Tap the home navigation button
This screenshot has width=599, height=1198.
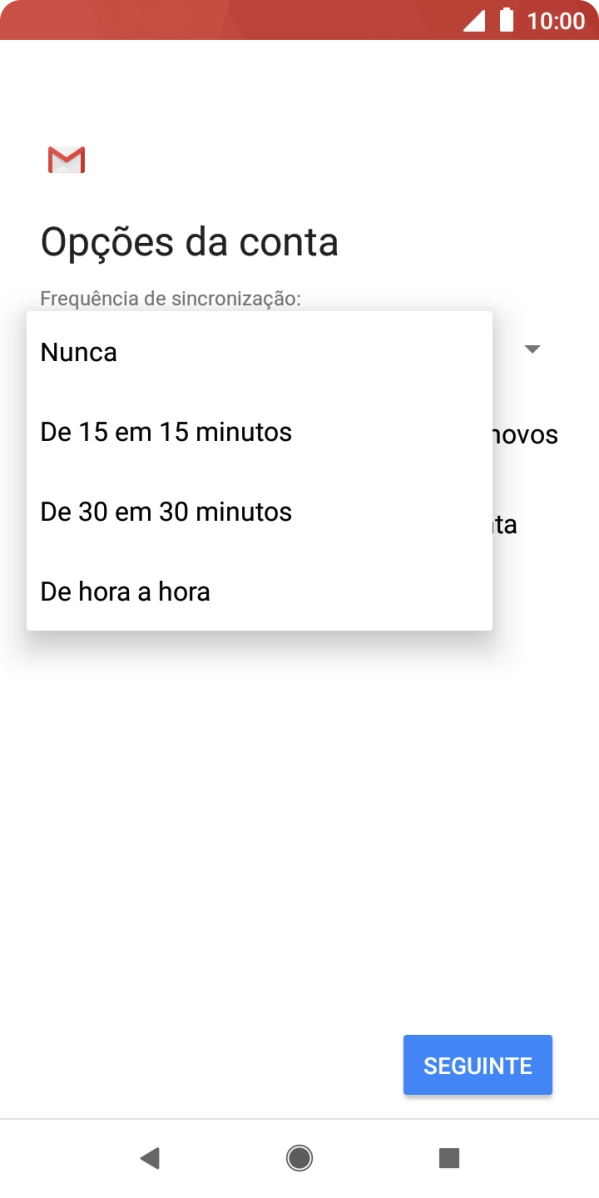[299, 1158]
